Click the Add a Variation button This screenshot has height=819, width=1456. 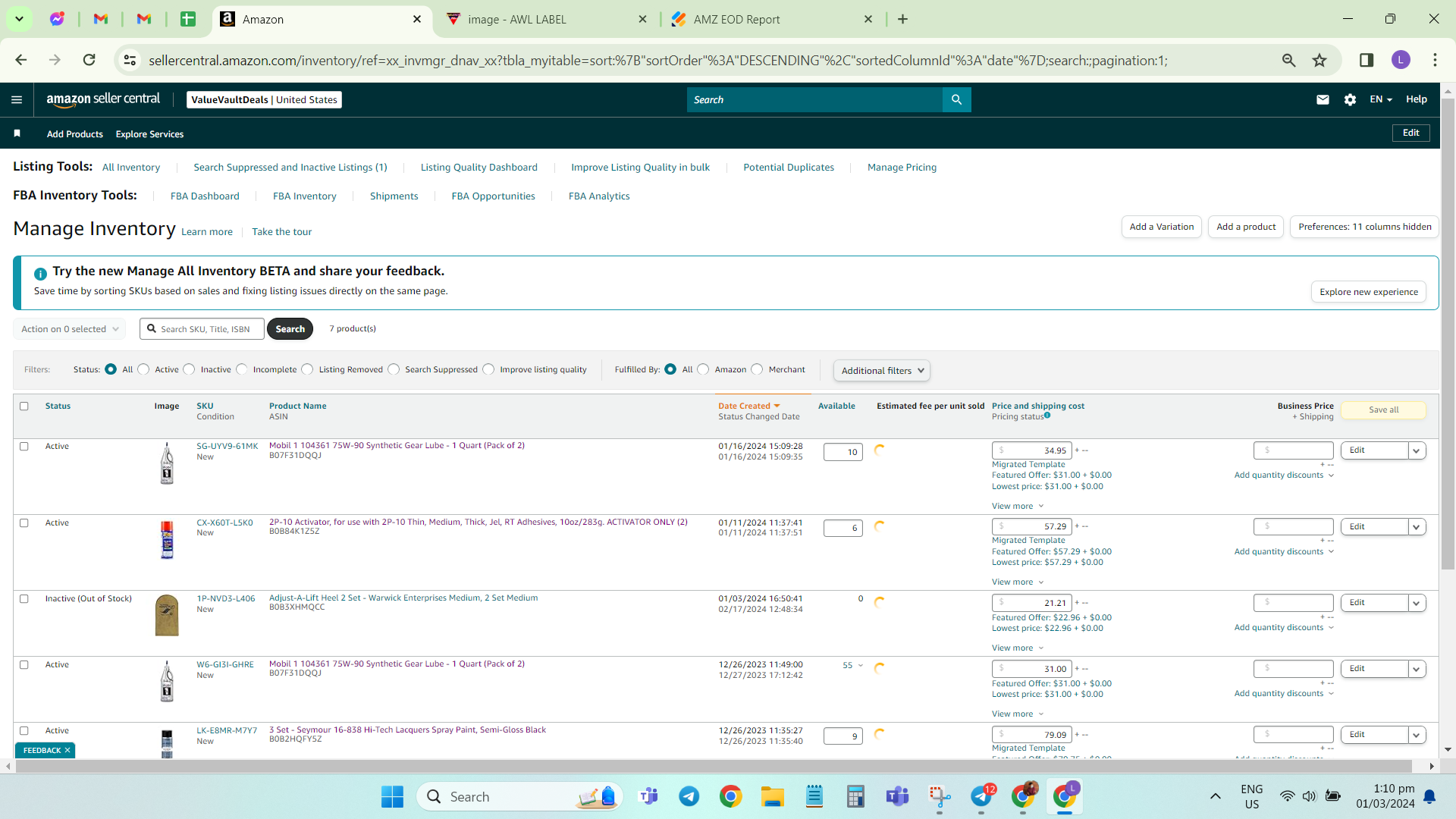point(1162,227)
